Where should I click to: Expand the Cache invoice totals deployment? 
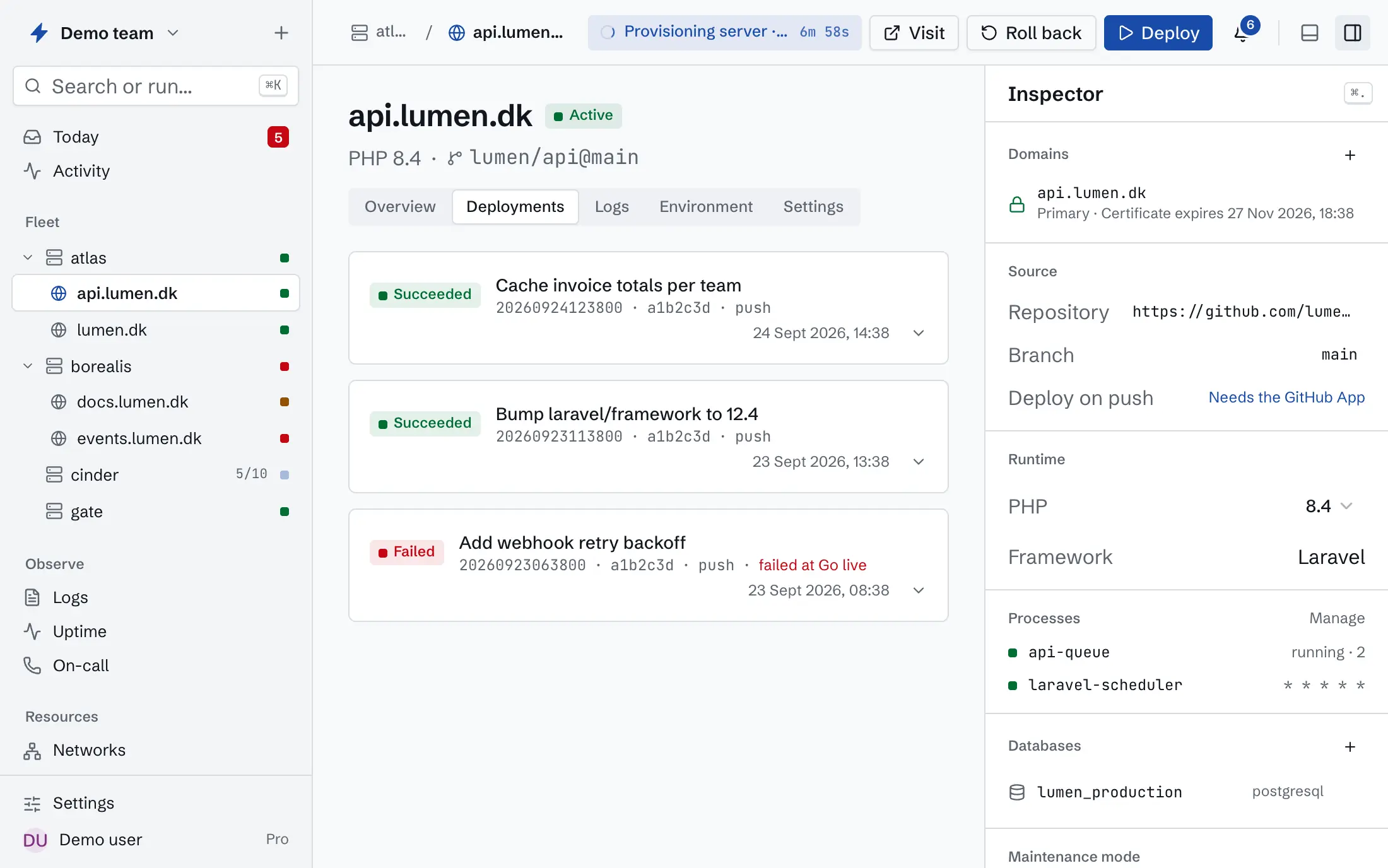919,333
